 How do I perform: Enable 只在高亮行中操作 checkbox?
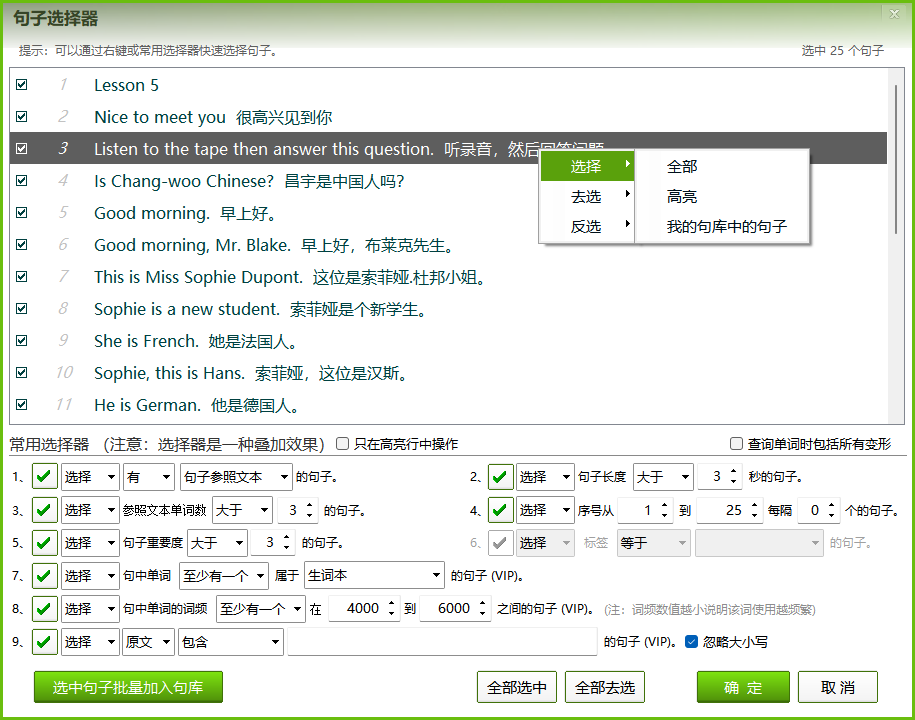tap(343, 444)
